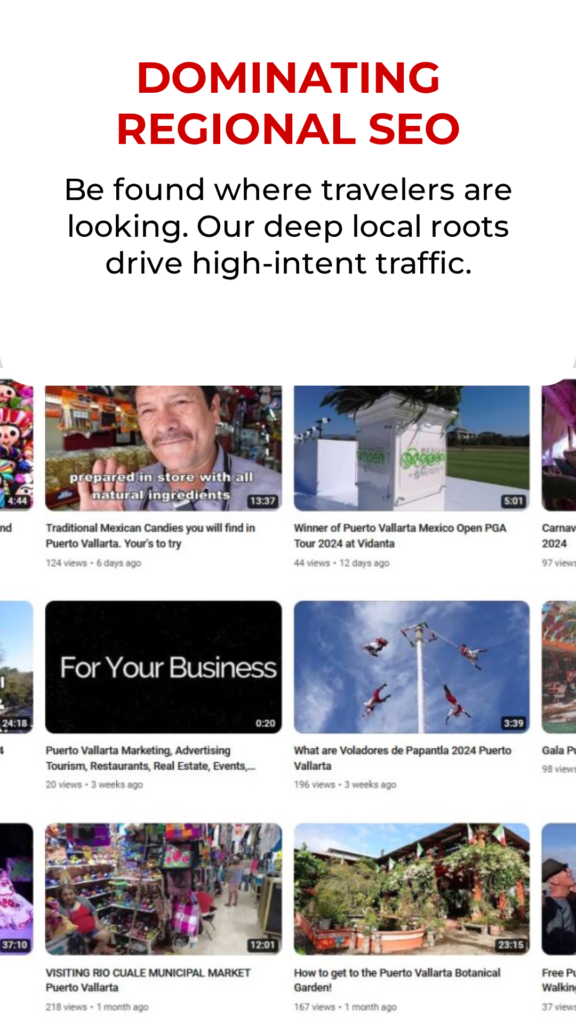The height and width of the screenshot is (1024, 576).
Task: Click the Winner of Puerto Vallarta Mexico Open title
Action: (400, 536)
